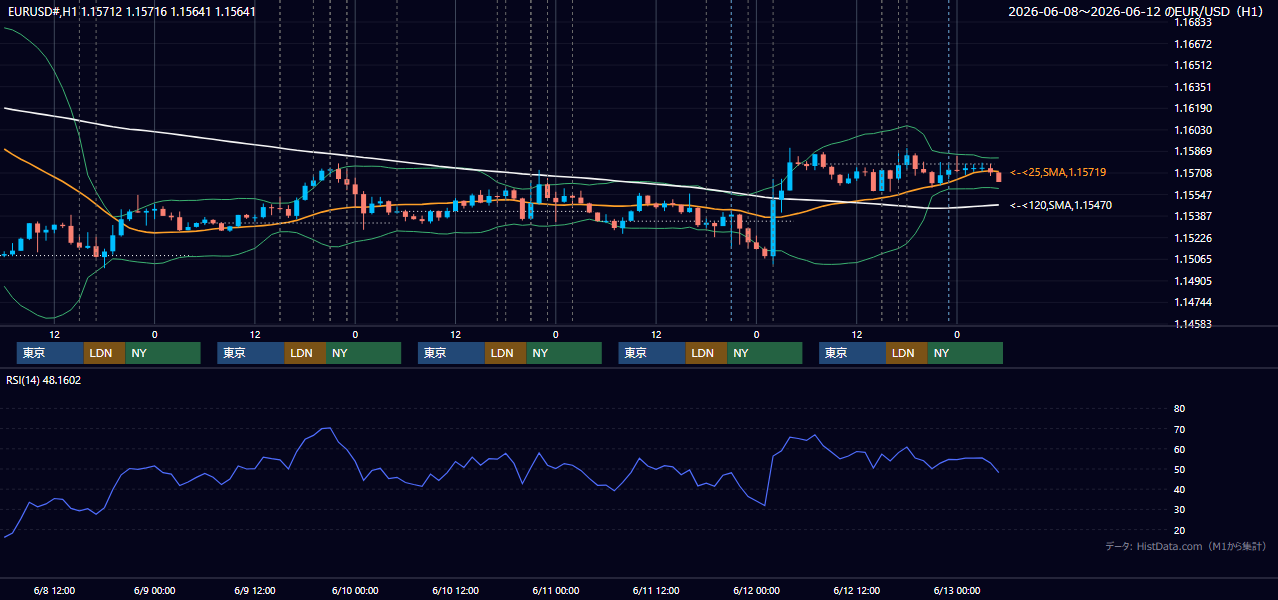
Task: Click the 1.16672 price axis value
Action: [x=1193, y=44]
